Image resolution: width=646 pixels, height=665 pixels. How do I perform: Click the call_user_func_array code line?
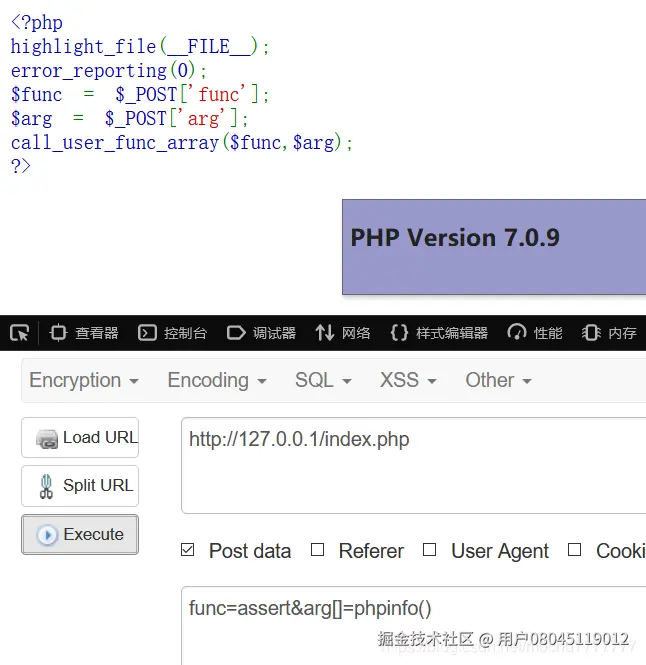[182, 142]
